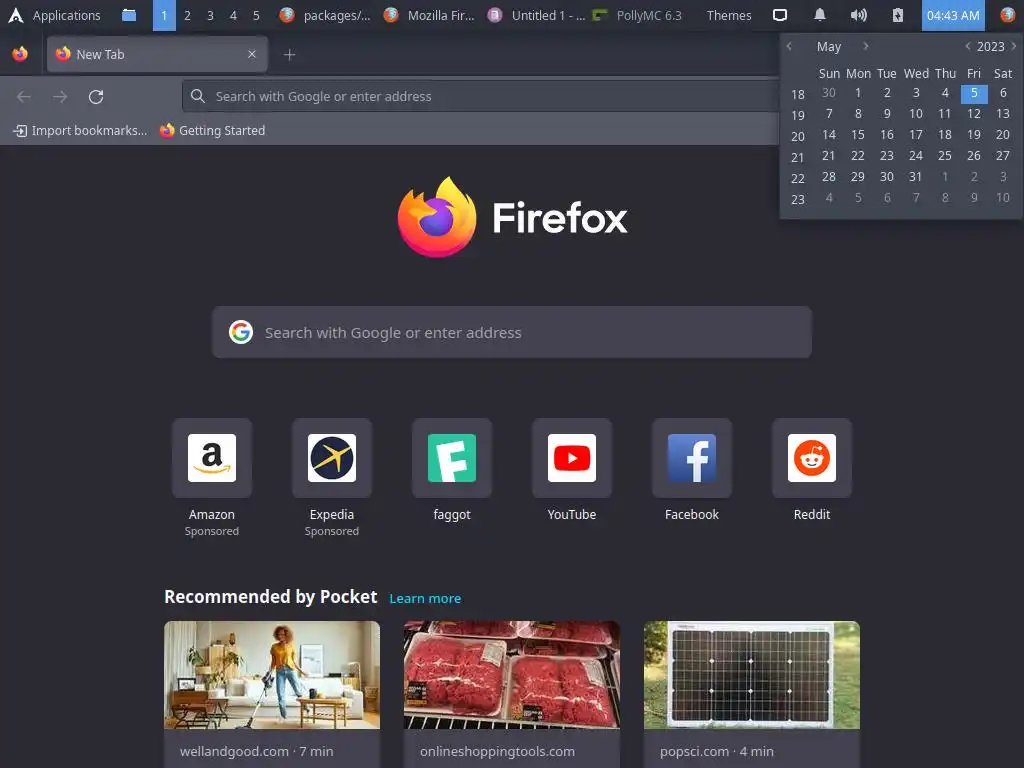Focus the center Google search box
This screenshot has width=1024, height=768.
512,332
